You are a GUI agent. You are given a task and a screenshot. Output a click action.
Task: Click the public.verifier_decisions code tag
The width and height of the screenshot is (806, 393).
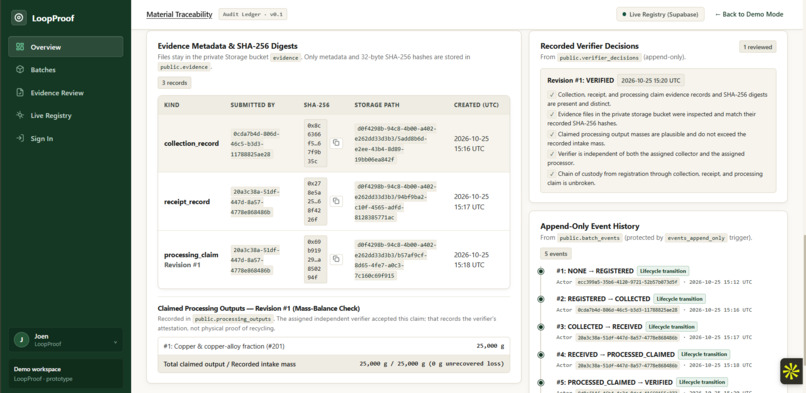click(x=599, y=58)
